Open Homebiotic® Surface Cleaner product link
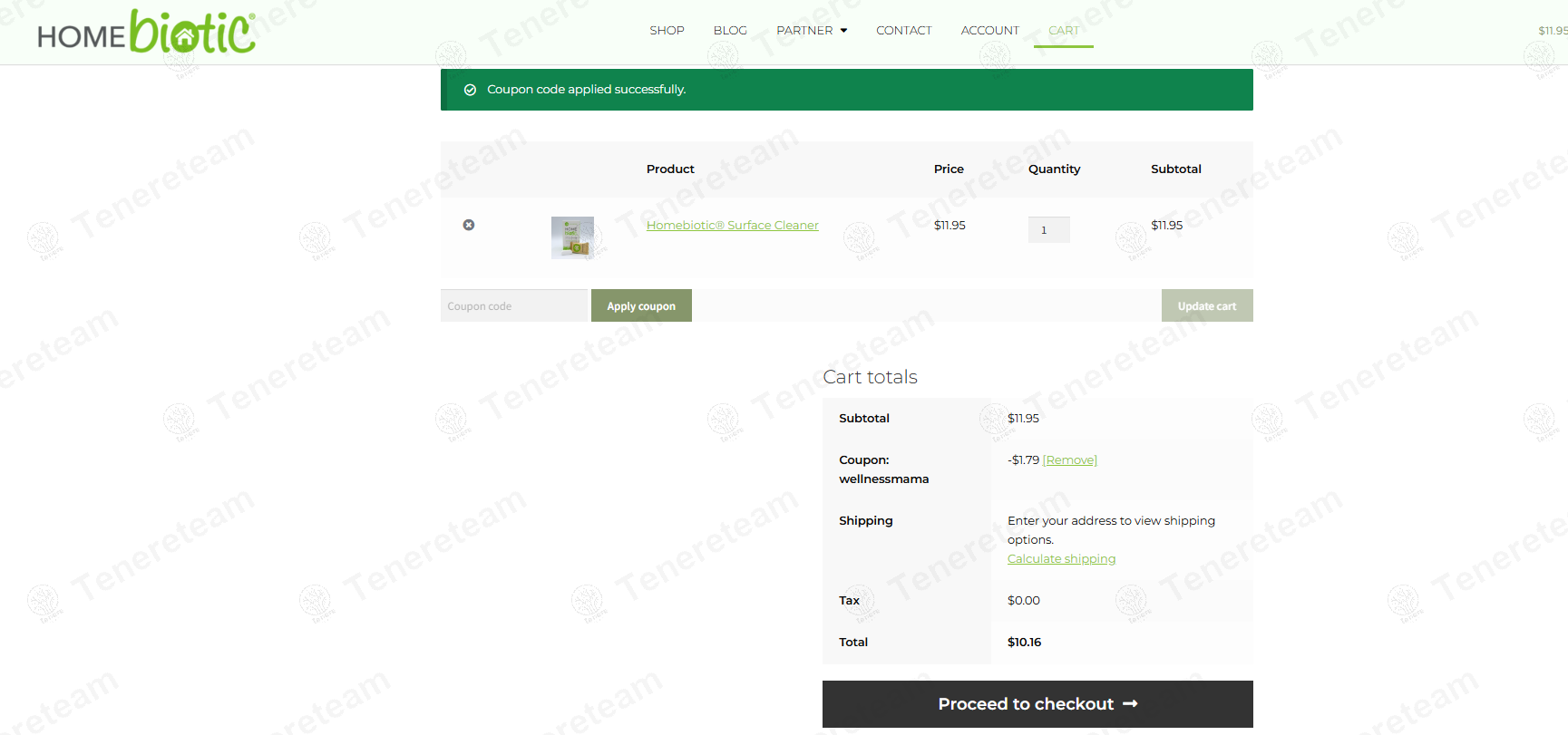1568x735 pixels. pyautogui.click(x=732, y=225)
